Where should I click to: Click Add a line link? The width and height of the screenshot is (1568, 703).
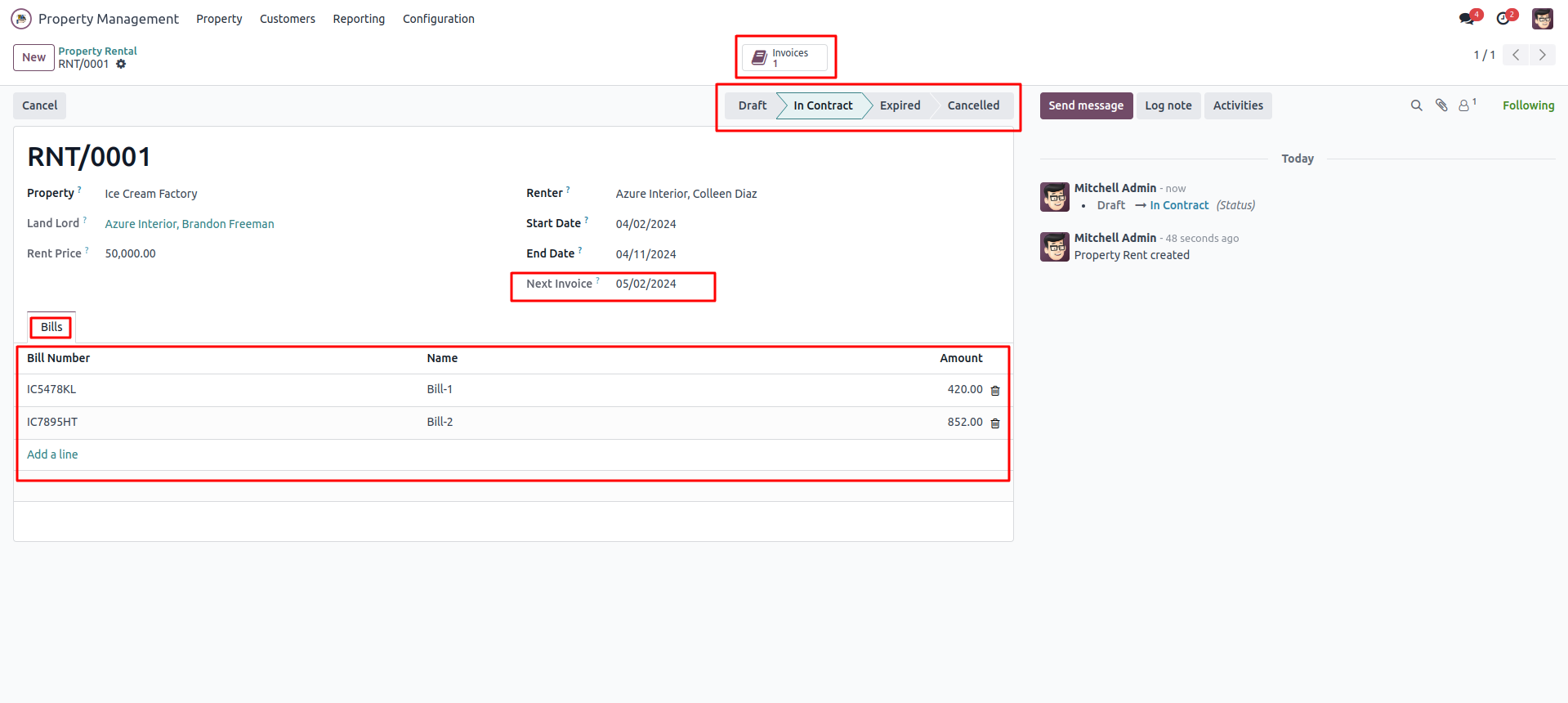(52, 454)
